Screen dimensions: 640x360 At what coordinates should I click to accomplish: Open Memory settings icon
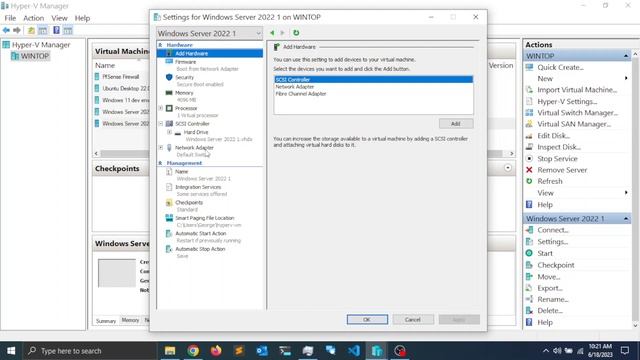(x=169, y=93)
